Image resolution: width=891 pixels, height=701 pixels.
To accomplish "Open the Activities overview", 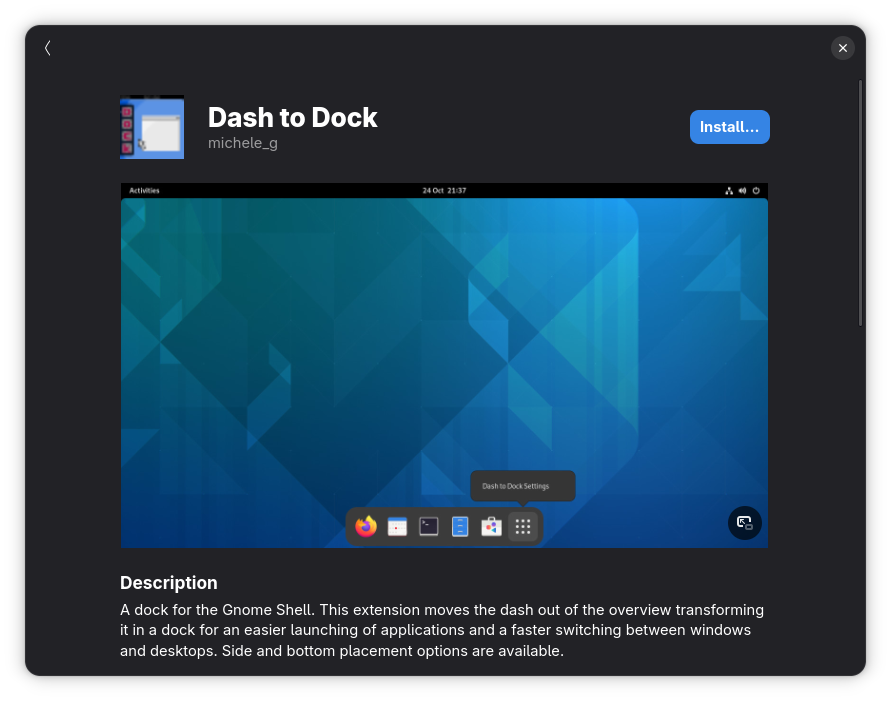I will click(x=144, y=190).
